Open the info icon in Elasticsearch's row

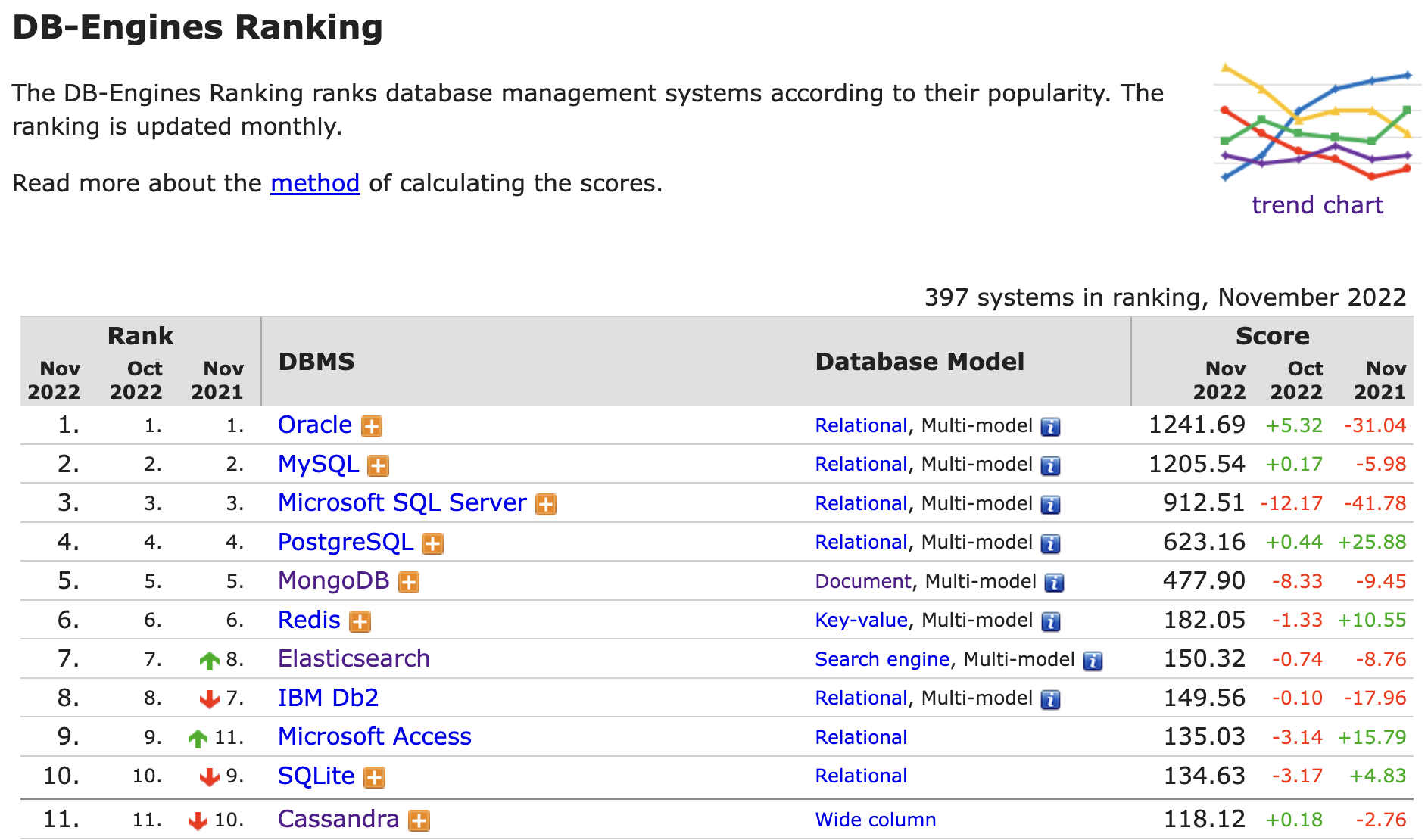1093,661
